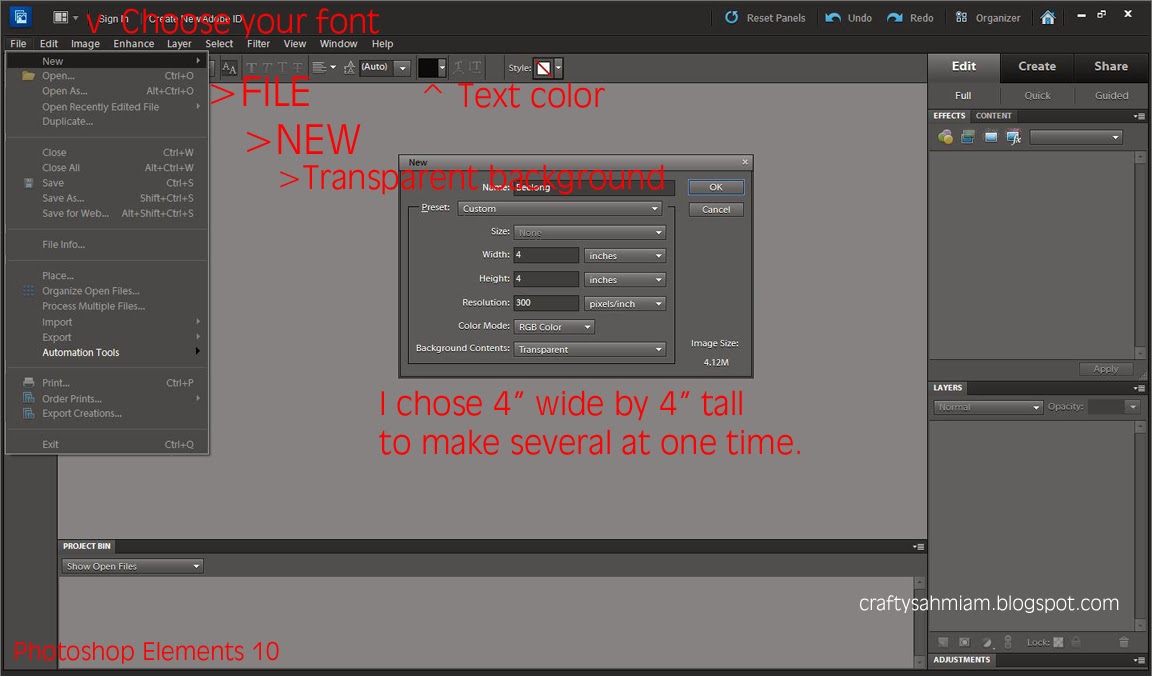Apply underline text style
This screenshot has height=676, width=1152.
[282, 68]
